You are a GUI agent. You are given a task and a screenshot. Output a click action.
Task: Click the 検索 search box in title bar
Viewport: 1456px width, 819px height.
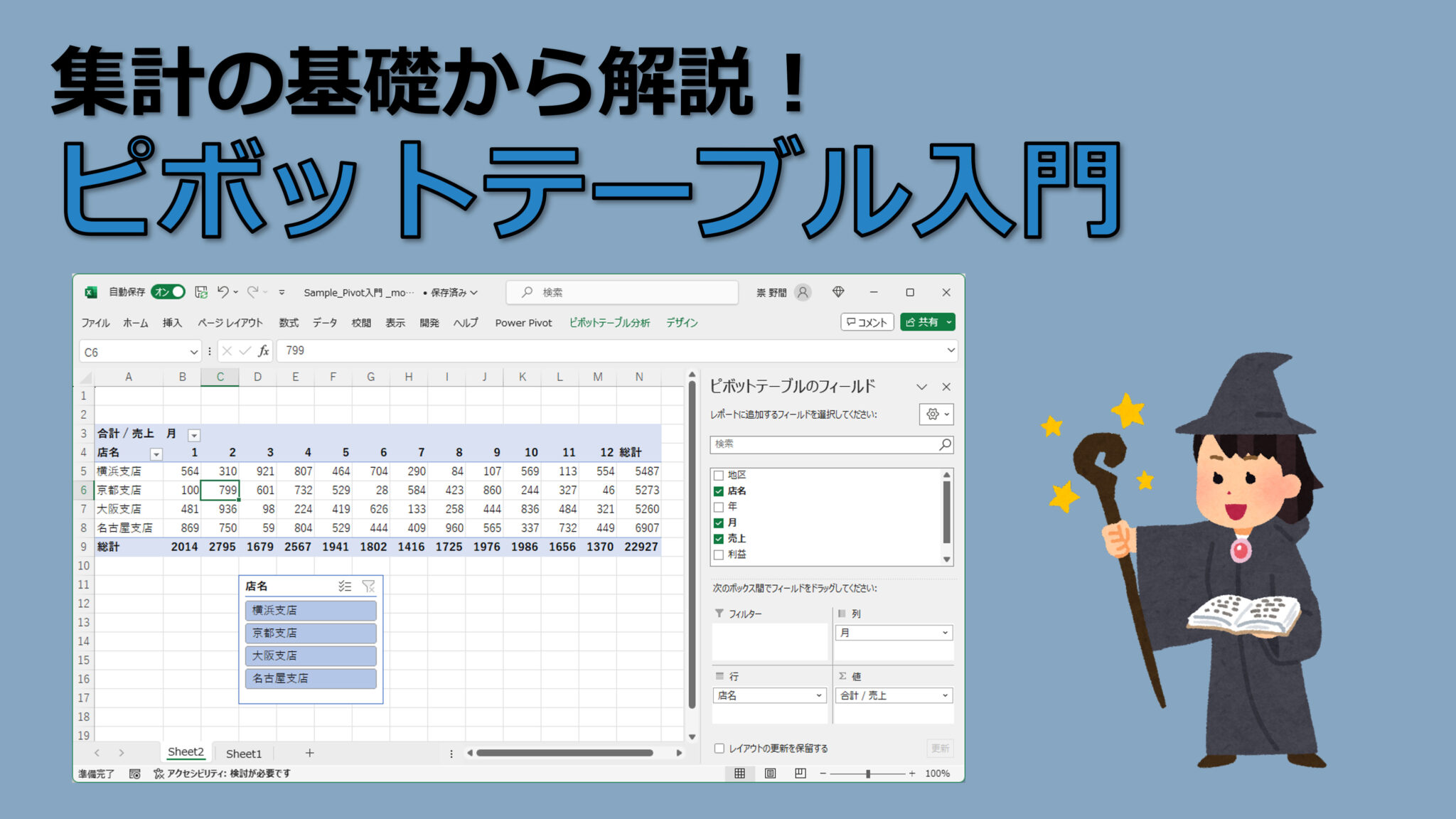(622, 292)
